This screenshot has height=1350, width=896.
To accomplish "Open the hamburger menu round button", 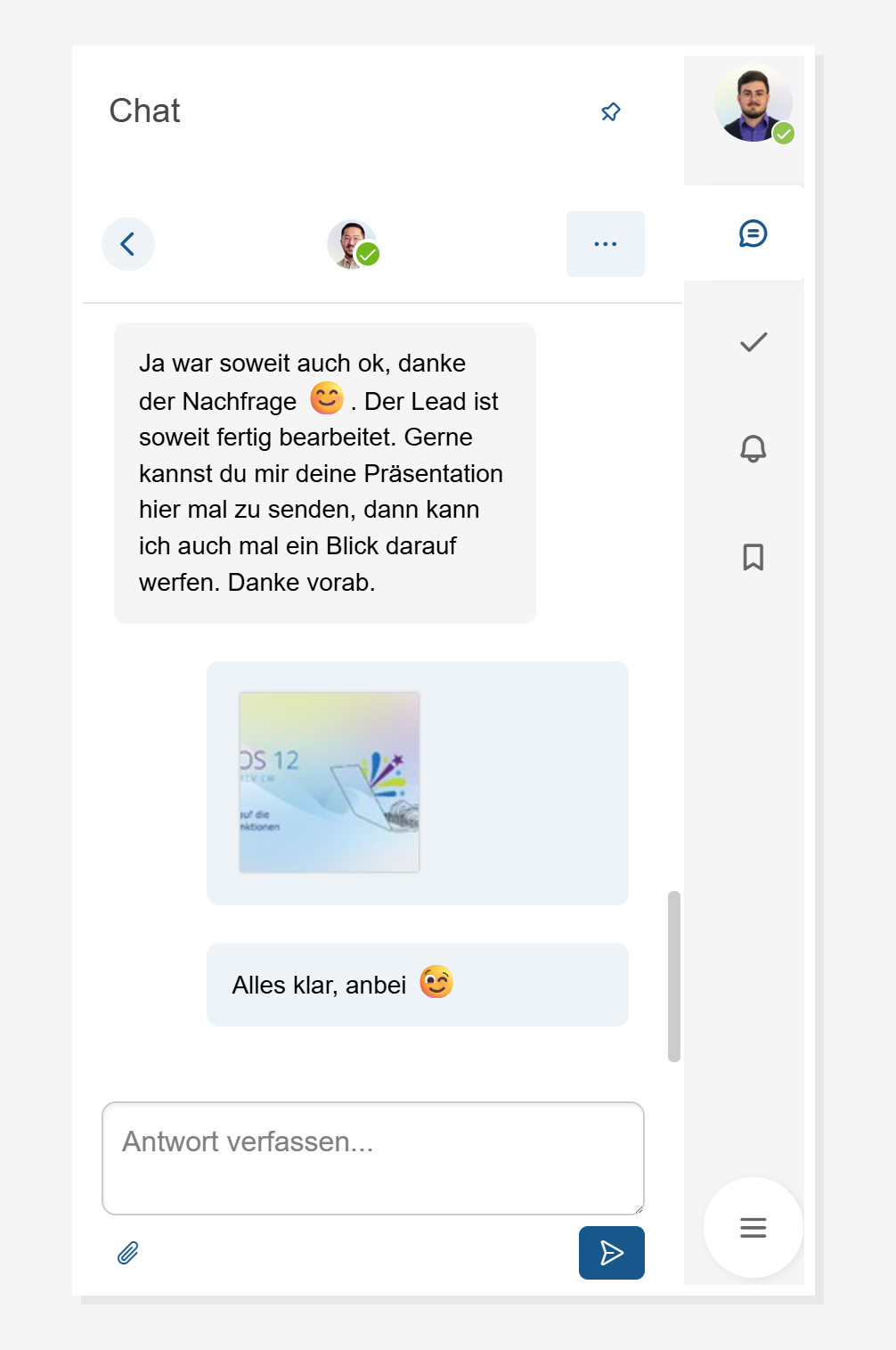I will click(753, 1228).
